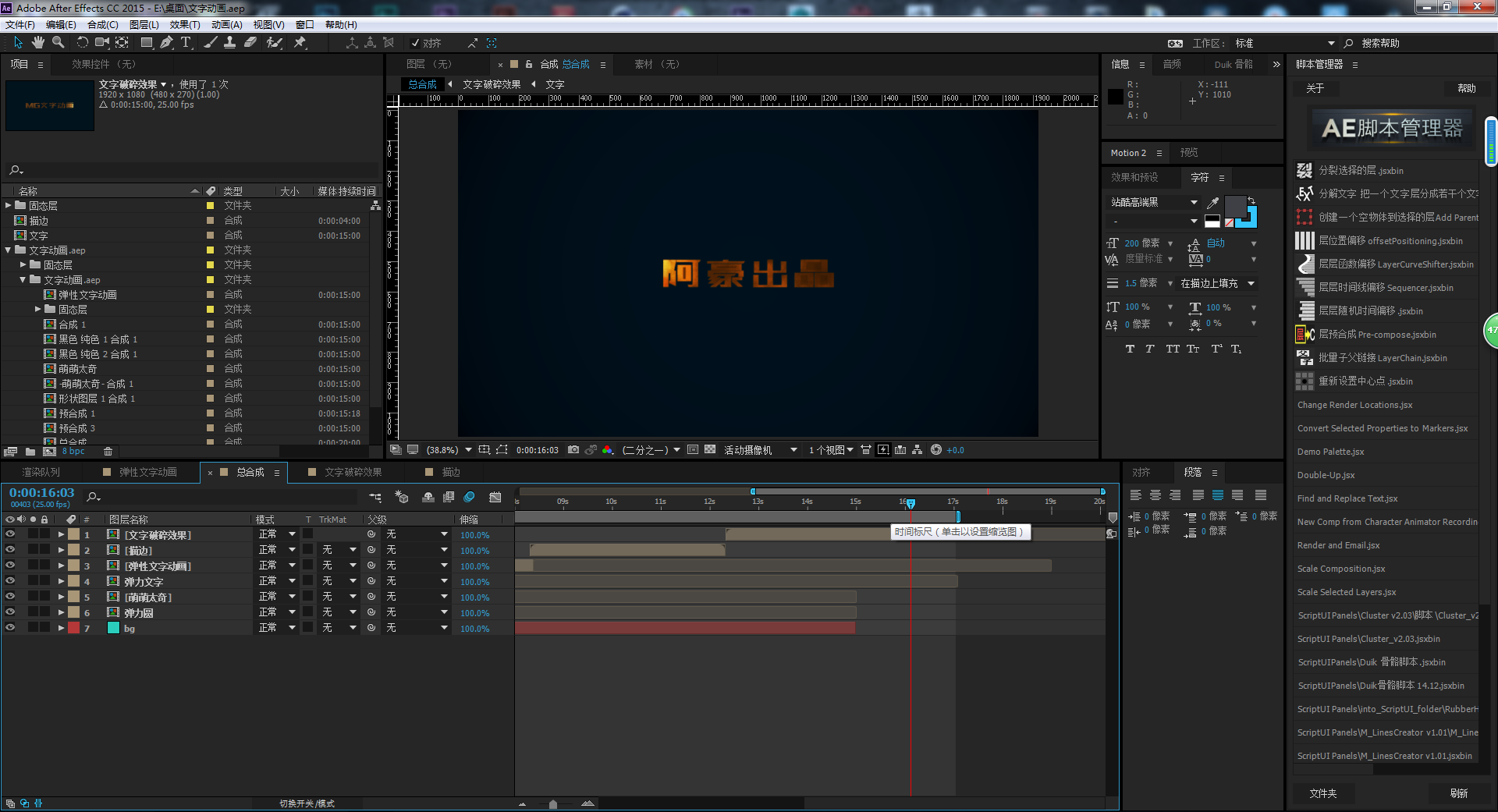Take a snapshot with camera icon
The image size is (1498, 812).
click(x=573, y=450)
